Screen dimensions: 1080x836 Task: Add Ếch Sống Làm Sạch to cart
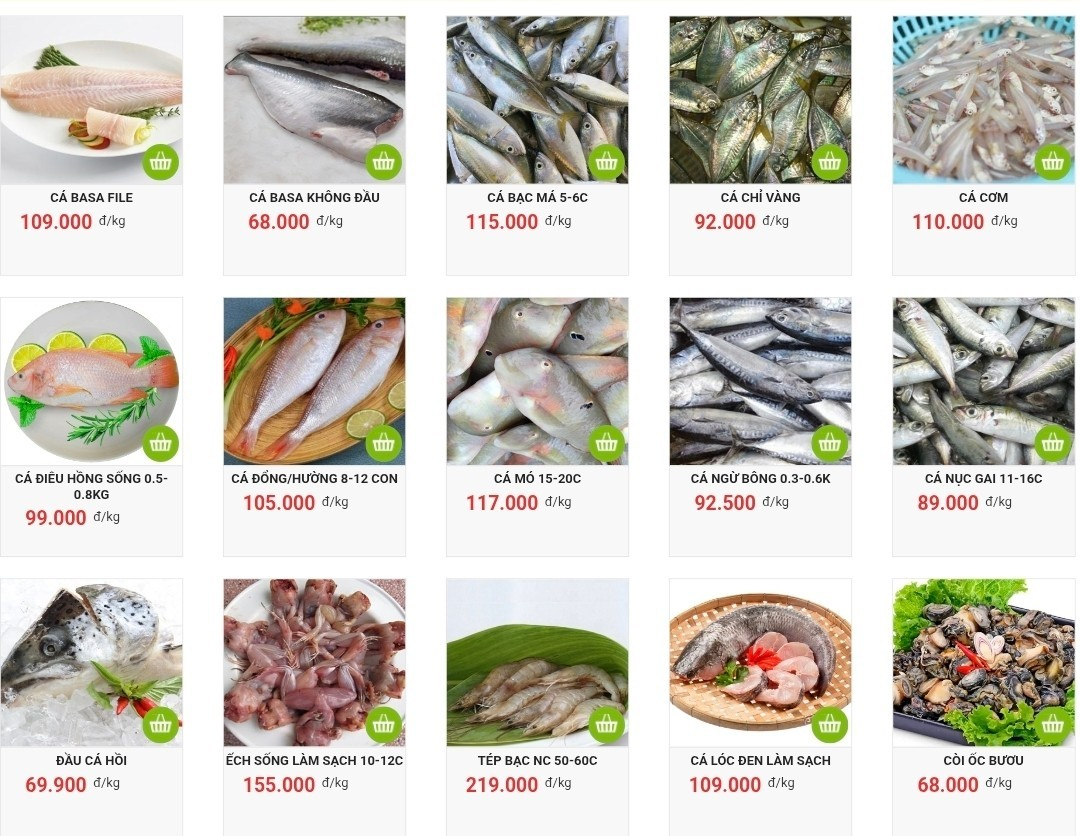point(384,724)
